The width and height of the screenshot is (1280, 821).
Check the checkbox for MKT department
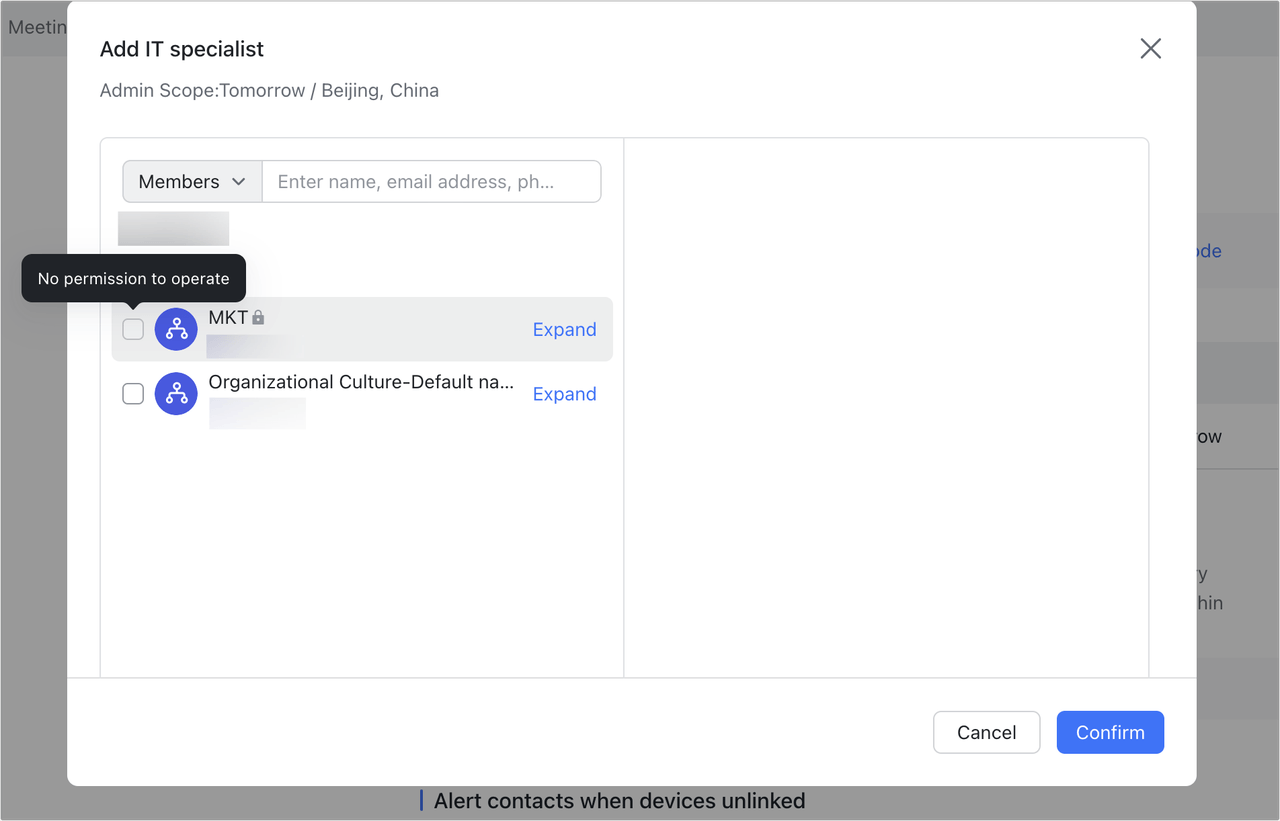click(x=132, y=329)
